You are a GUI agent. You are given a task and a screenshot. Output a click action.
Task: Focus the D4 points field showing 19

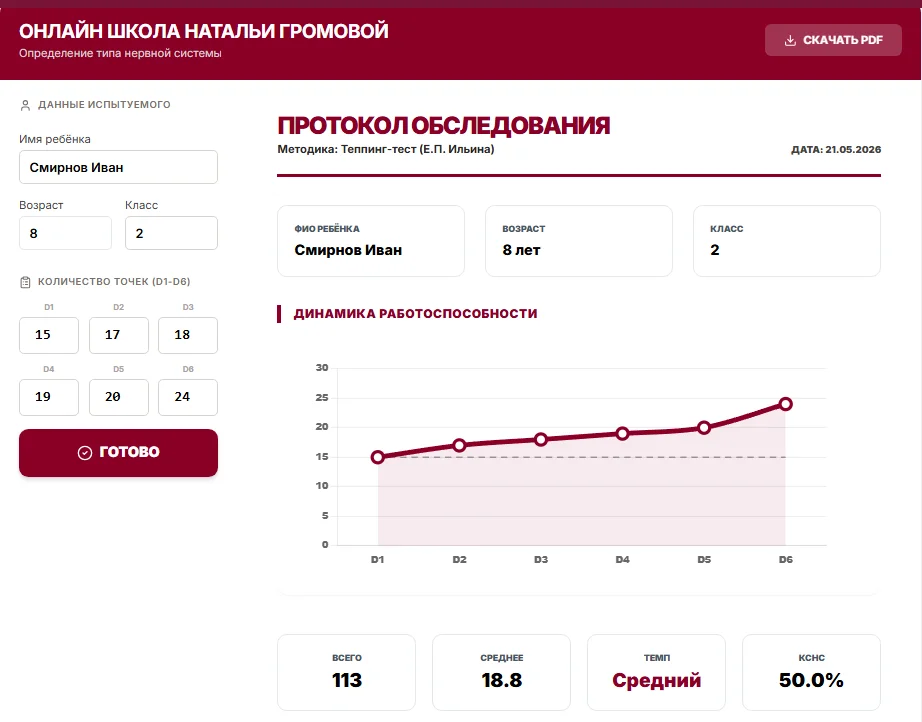[49, 397]
